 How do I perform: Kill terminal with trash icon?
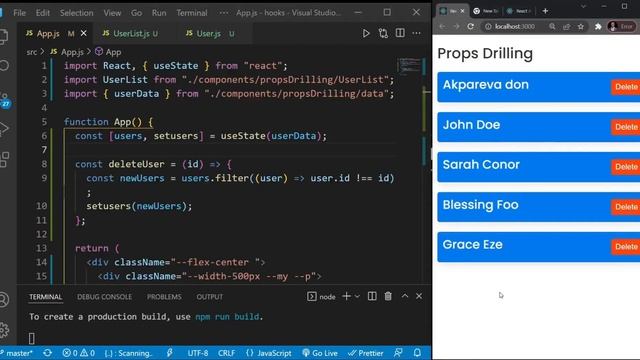(388, 296)
